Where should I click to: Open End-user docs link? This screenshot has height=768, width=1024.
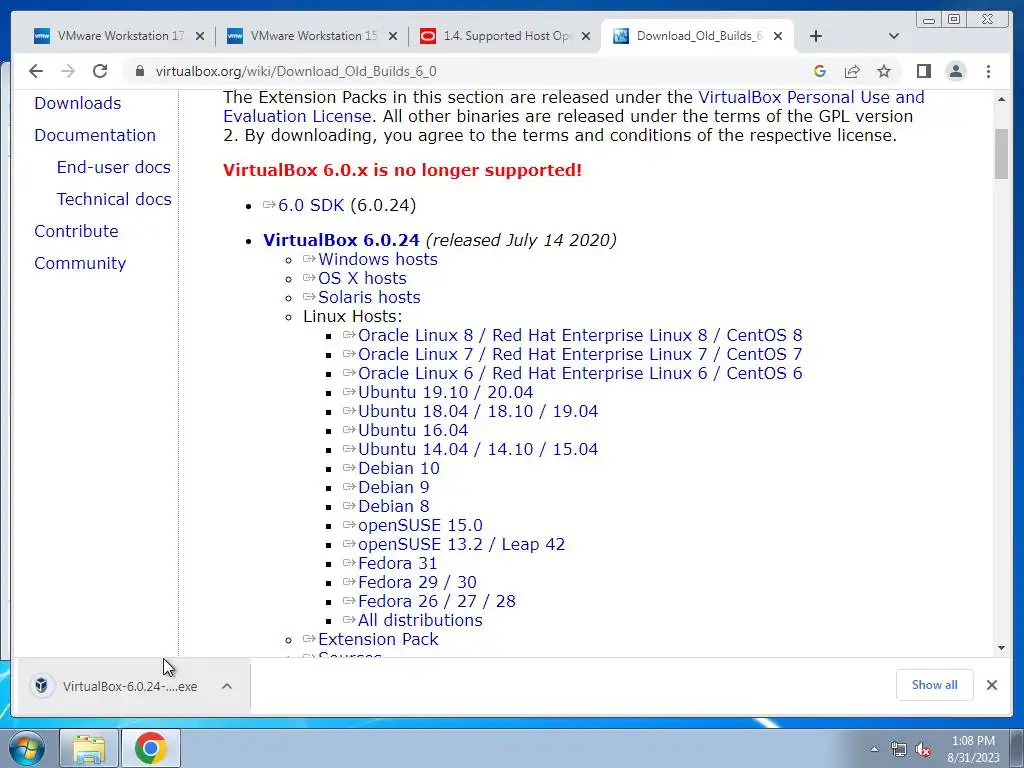click(x=114, y=167)
